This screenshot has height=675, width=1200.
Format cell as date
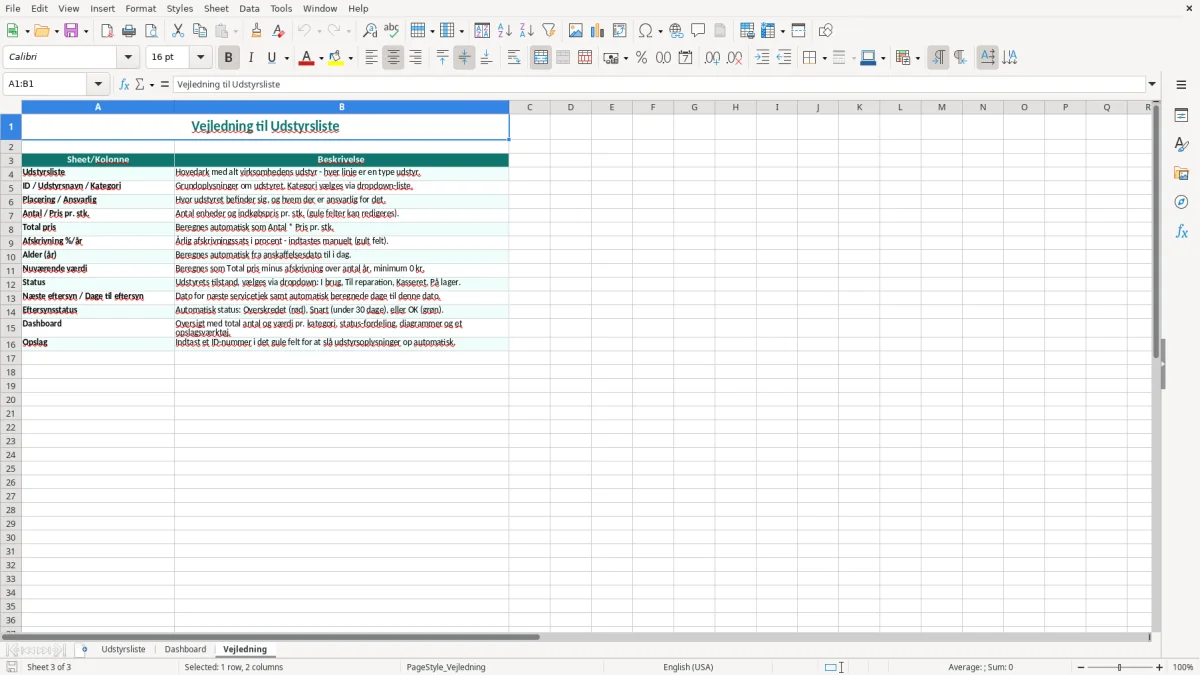pos(686,58)
